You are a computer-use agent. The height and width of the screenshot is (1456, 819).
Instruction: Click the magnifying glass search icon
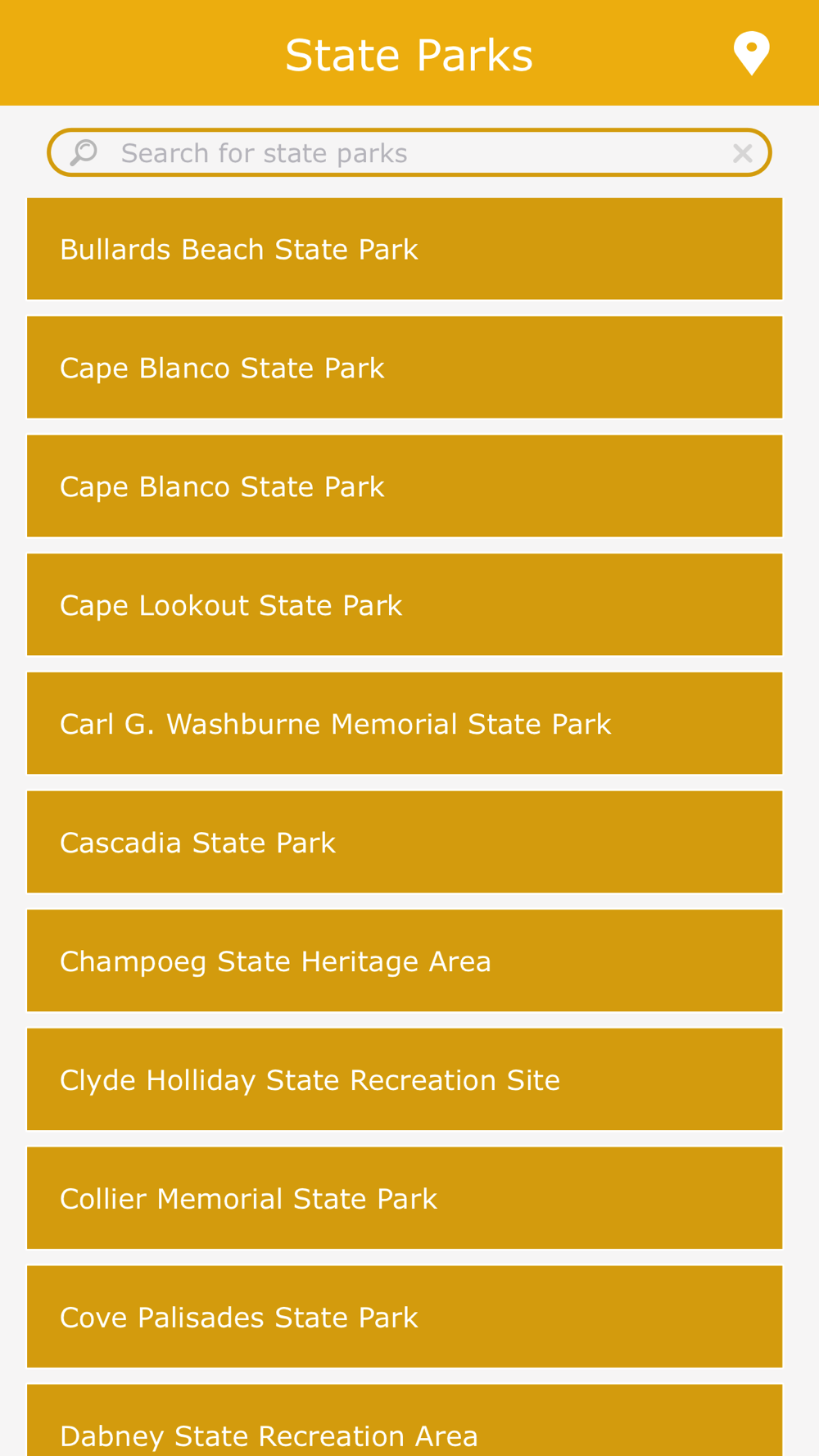tap(84, 152)
